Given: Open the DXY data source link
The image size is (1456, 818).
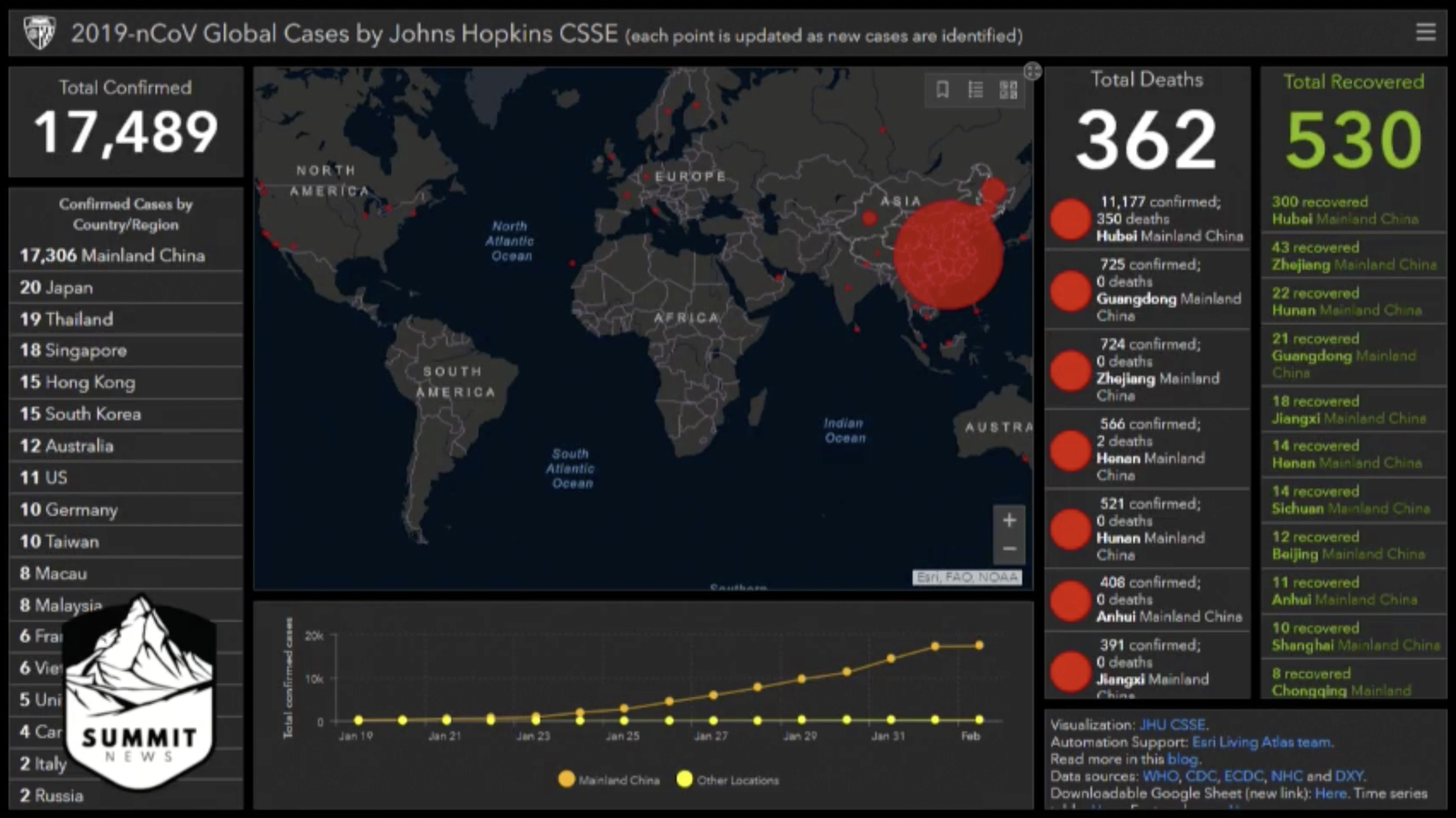Looking at the screenshot, I should [1348, 776].
